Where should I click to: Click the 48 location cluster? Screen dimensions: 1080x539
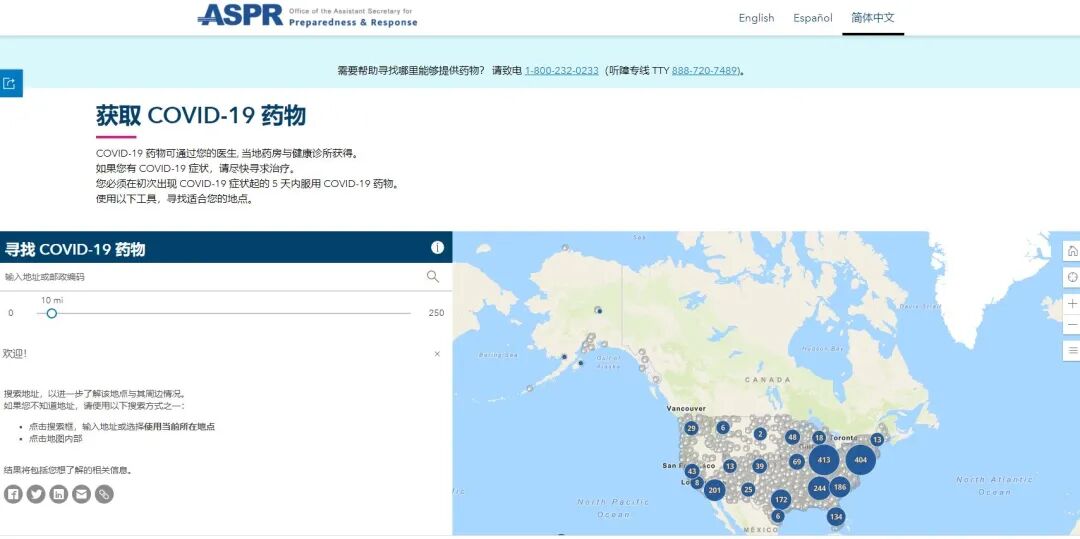(x=792, y=437)
